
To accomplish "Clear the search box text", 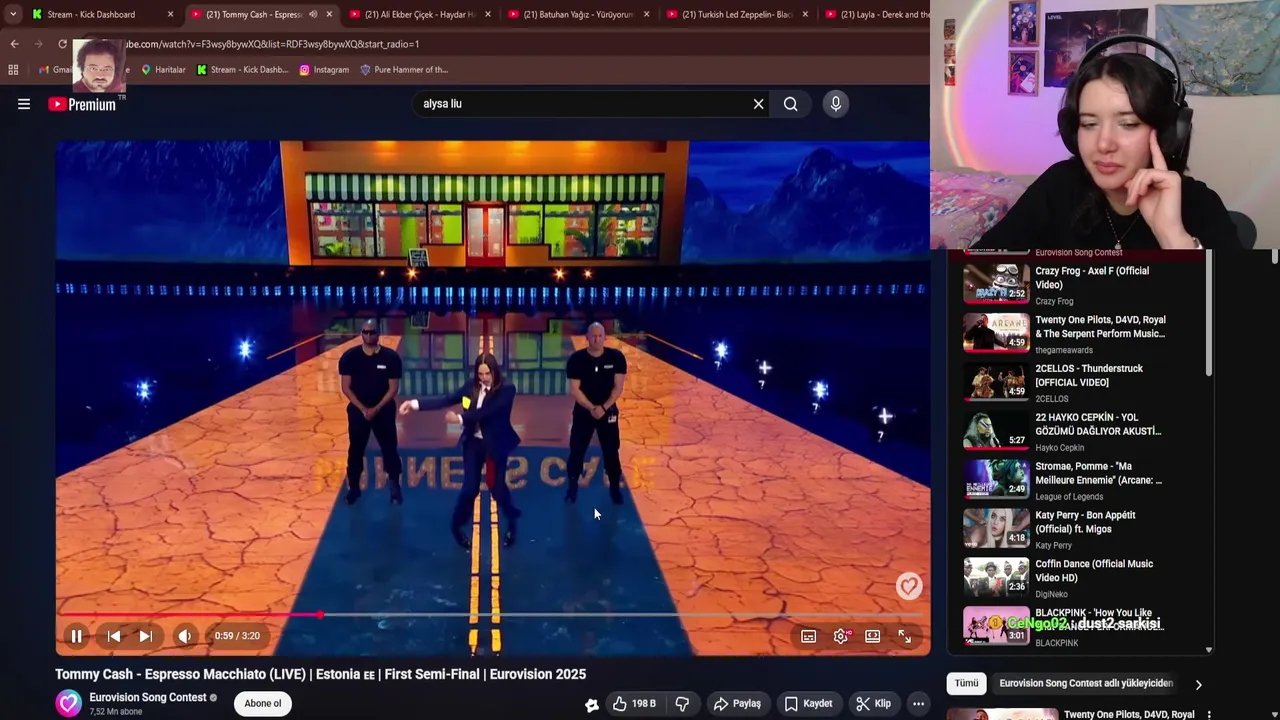I will [x=758, y=104].
